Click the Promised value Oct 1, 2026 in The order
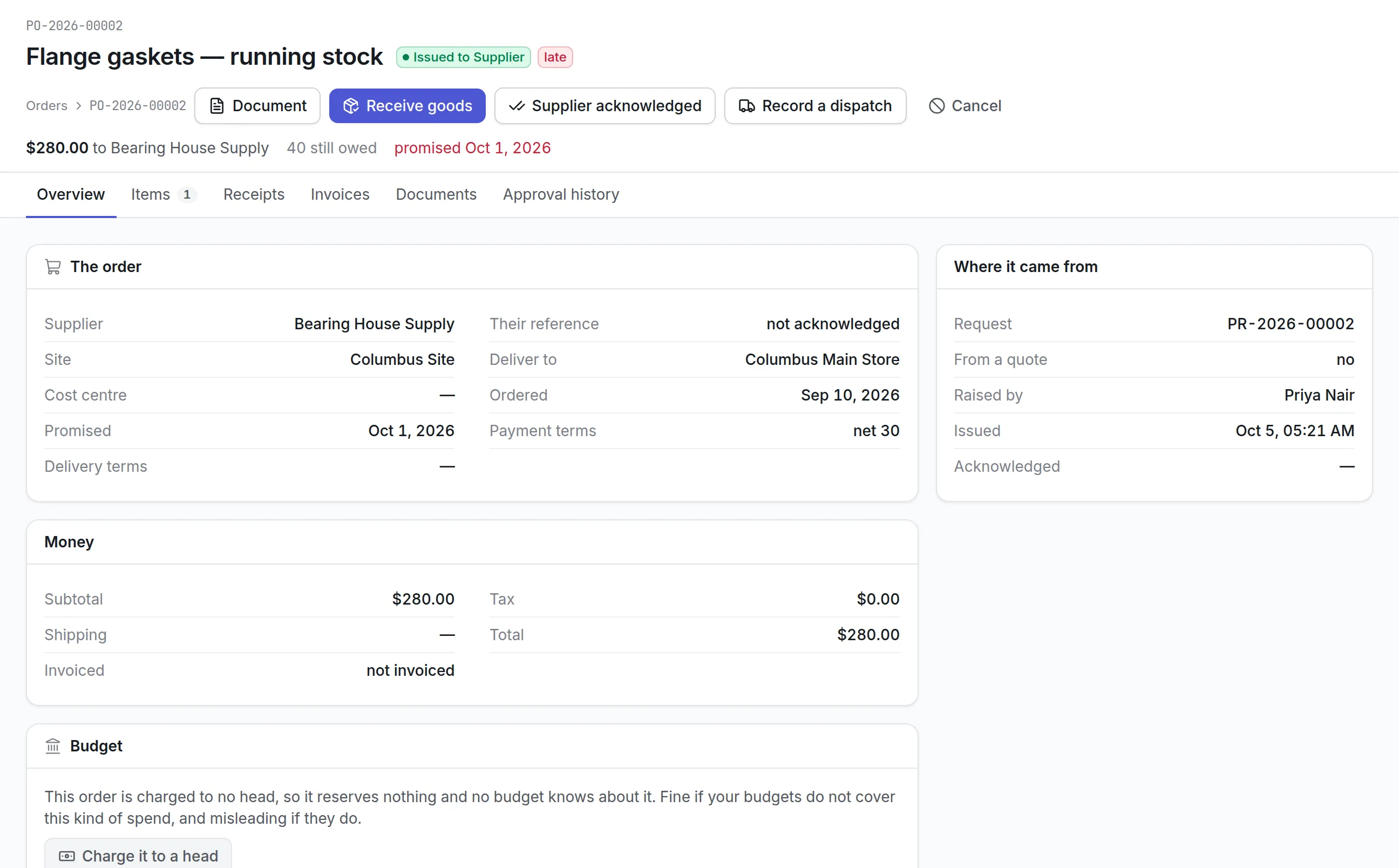This screenshot has height=868, width=1399. click(x=411, y=431)
